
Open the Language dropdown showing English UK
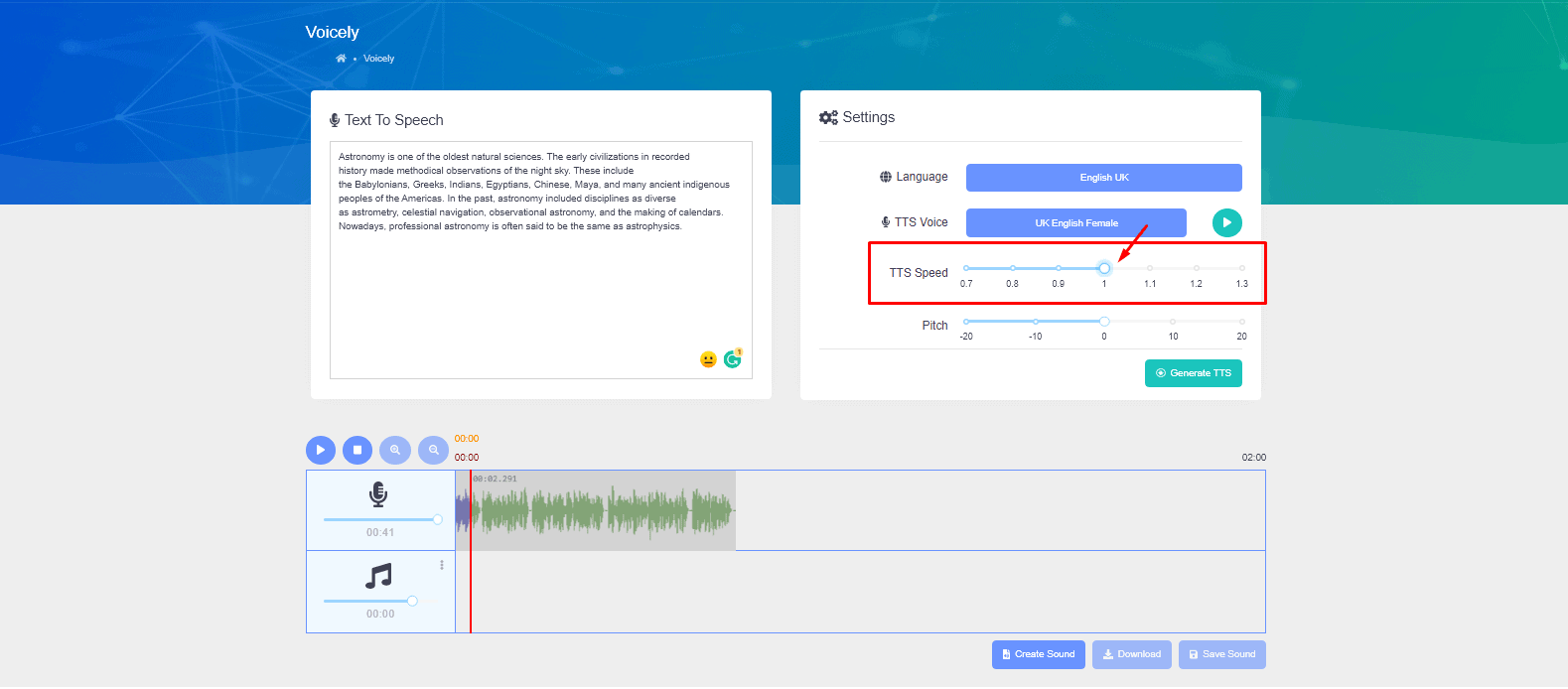pyautogui.click(x=1103, y=178)
